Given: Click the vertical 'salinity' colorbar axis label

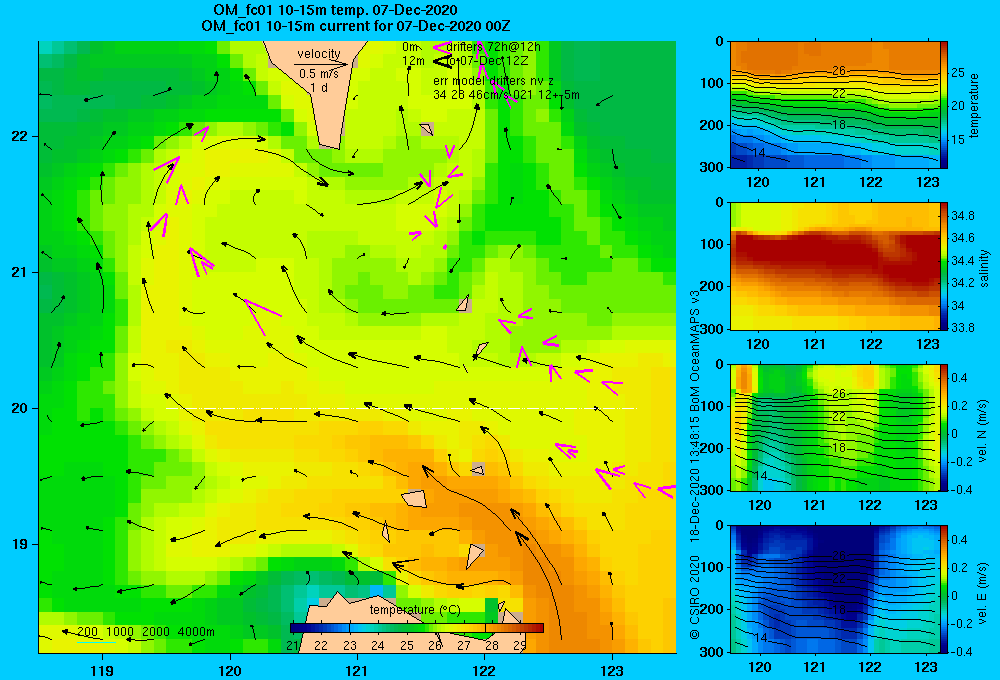Looking at the screenshot, I should [x=984, y=268].
